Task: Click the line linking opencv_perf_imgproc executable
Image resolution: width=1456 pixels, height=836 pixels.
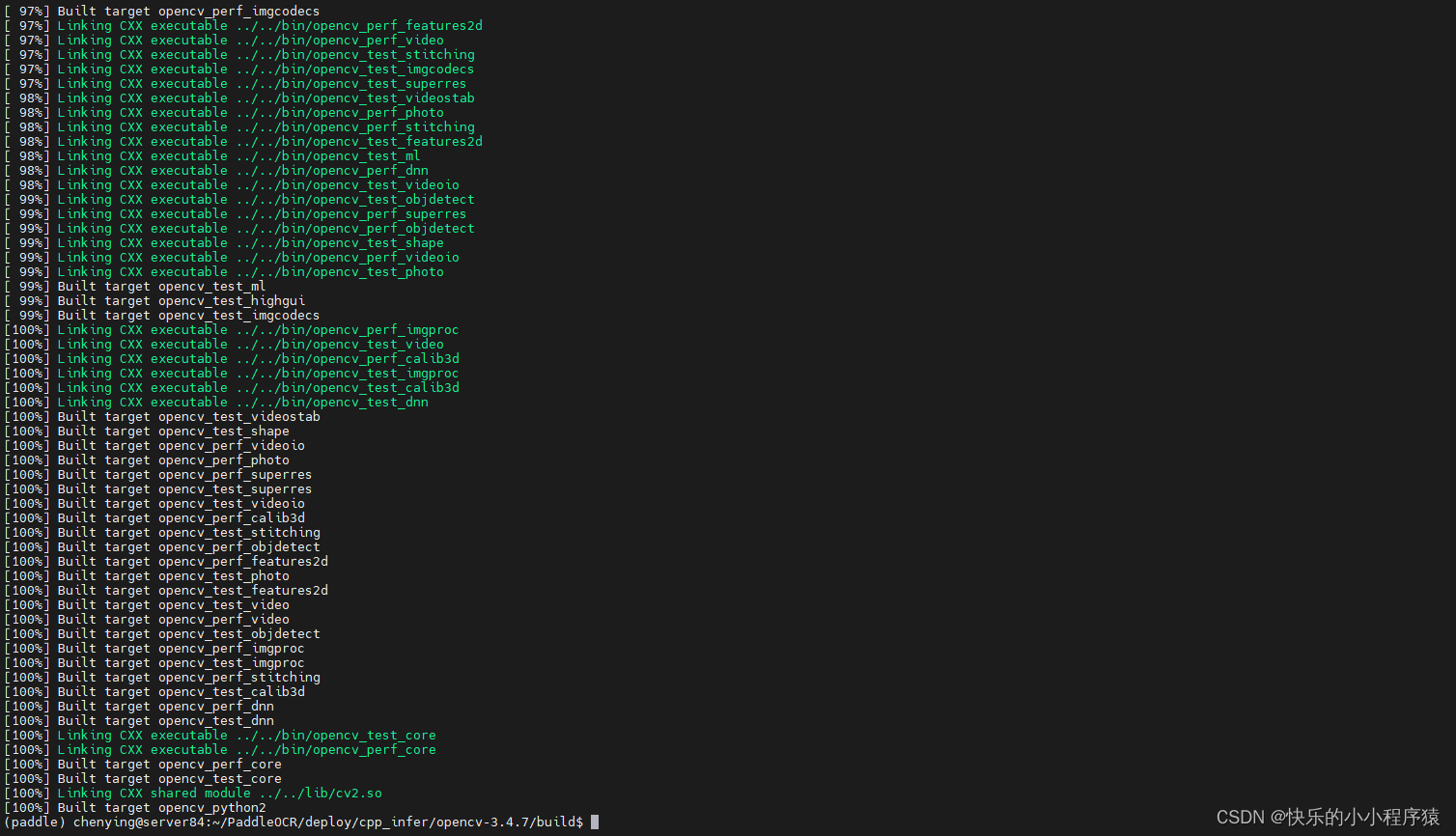Action: (232, 330)
